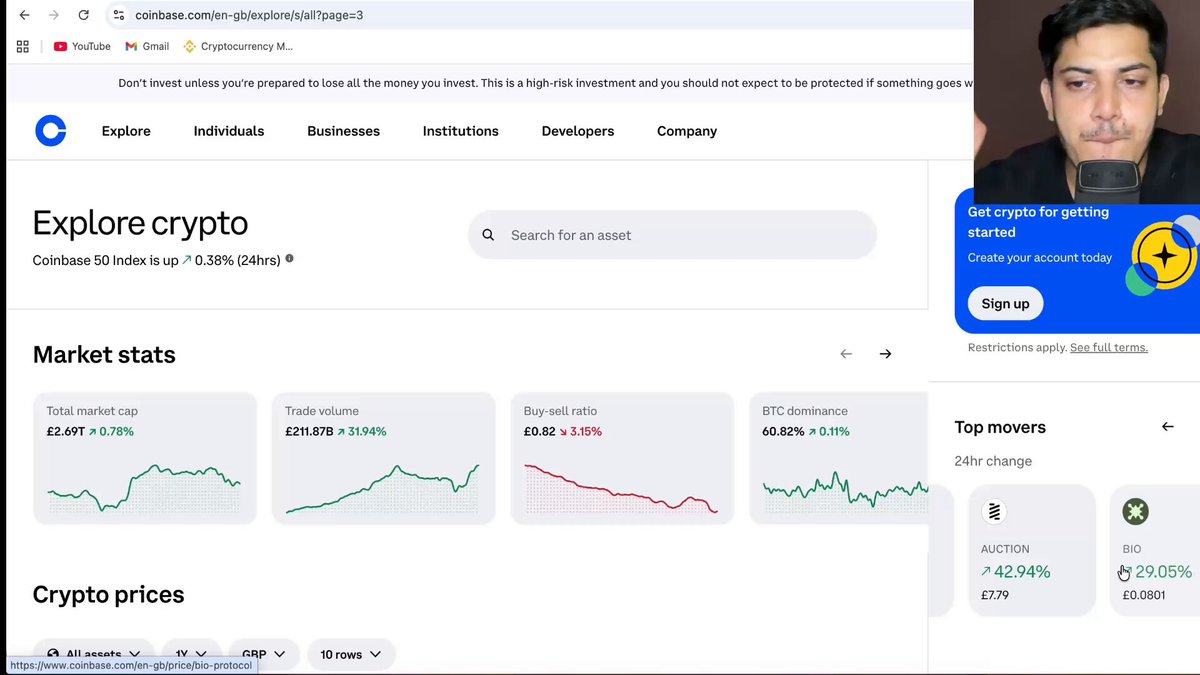This screenshot has width=1200, height=675.
Task: Click the £0.0801 BIO price
Action: (x=1144, y=595)
